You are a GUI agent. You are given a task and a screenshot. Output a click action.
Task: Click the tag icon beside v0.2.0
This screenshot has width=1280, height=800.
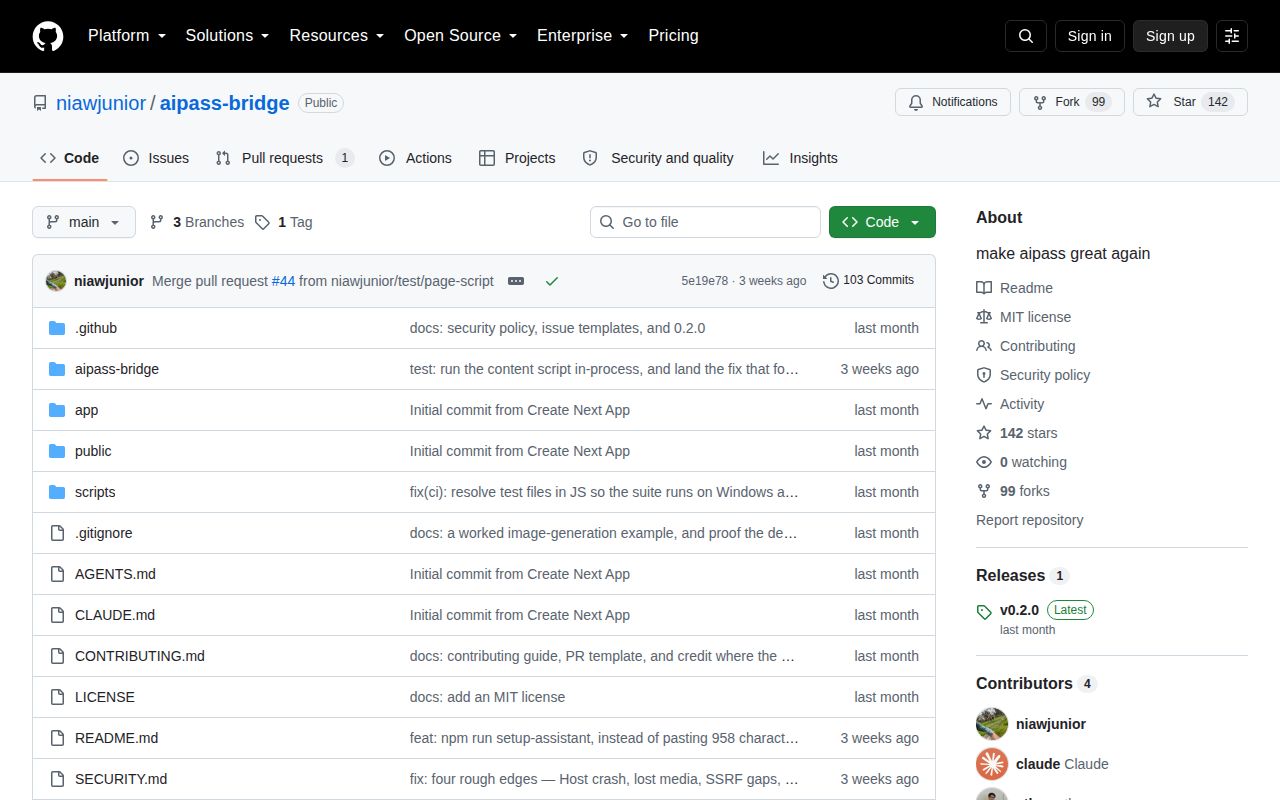coord(984,610)
